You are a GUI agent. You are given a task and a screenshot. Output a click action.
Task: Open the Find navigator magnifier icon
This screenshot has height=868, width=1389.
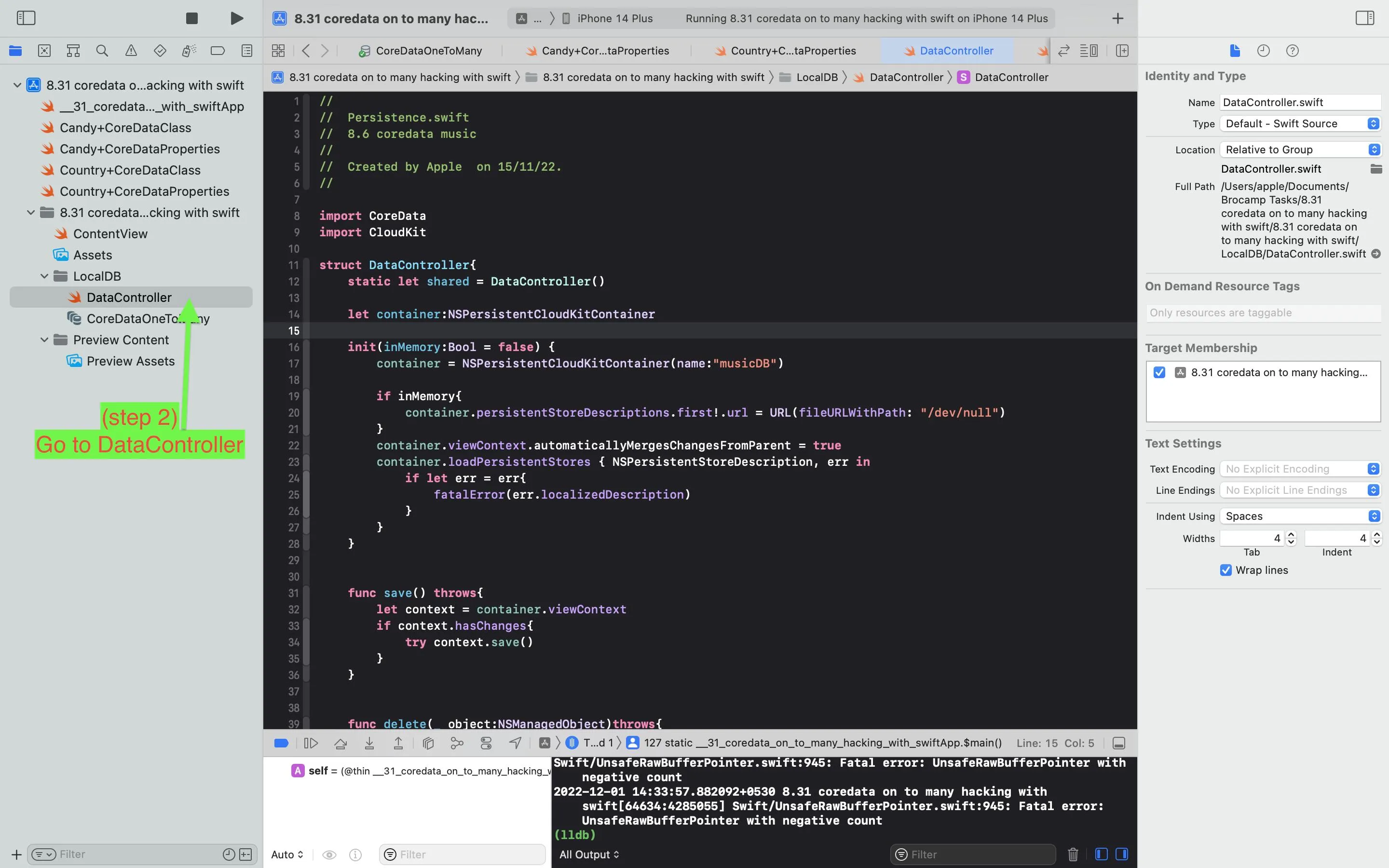102,51
